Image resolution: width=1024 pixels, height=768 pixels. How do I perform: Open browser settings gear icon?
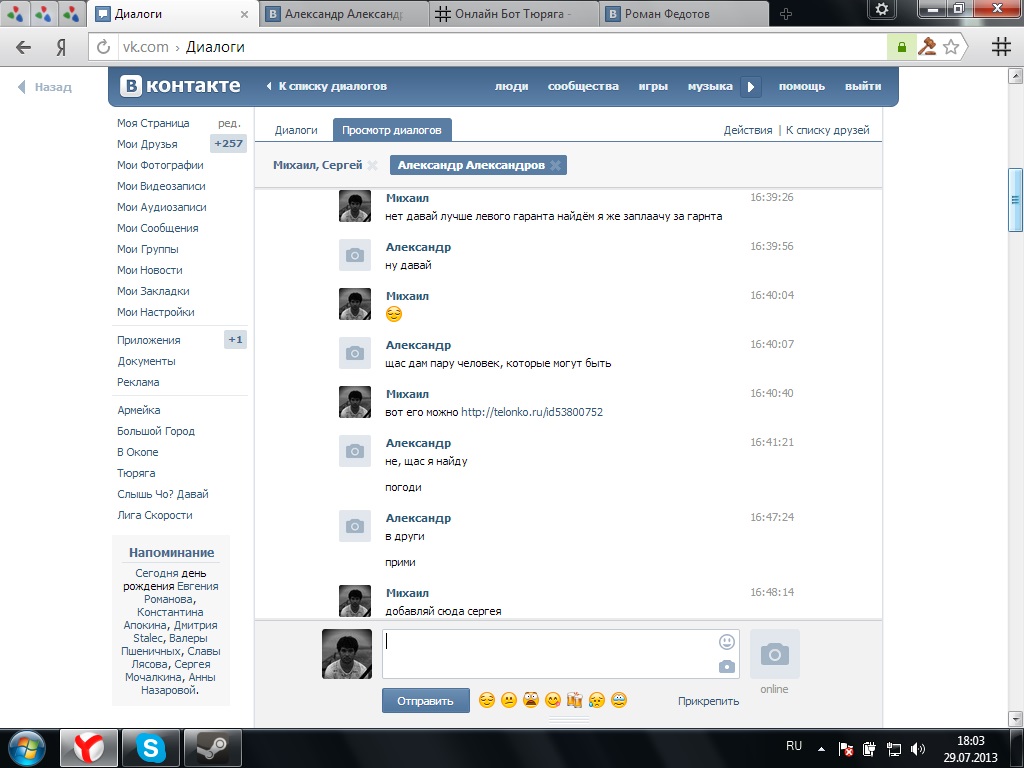pos(882,8)
